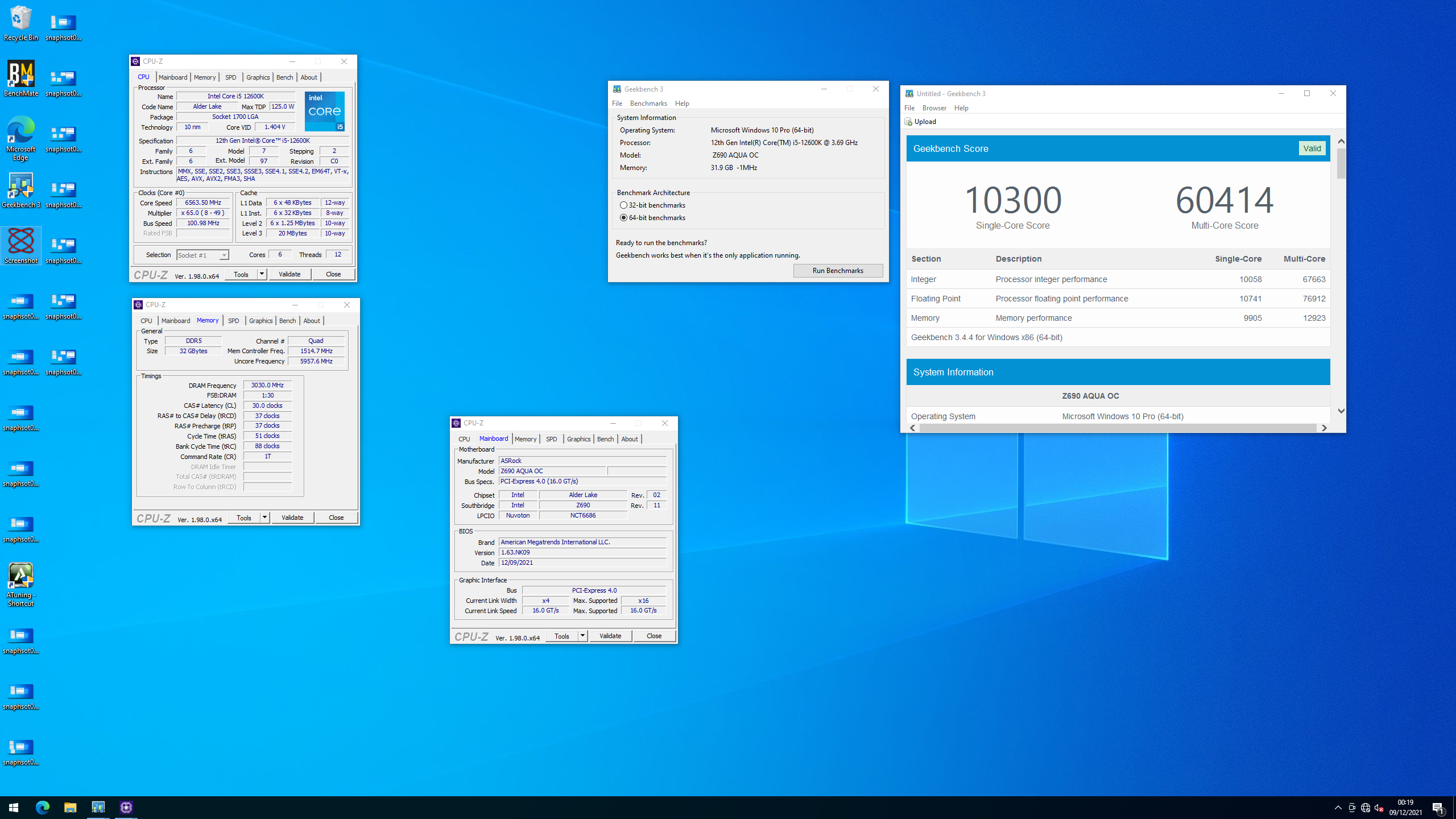Click the CPU-Z title icon in CPU window
The image size is (1456, 819).
tap(135, 61)
